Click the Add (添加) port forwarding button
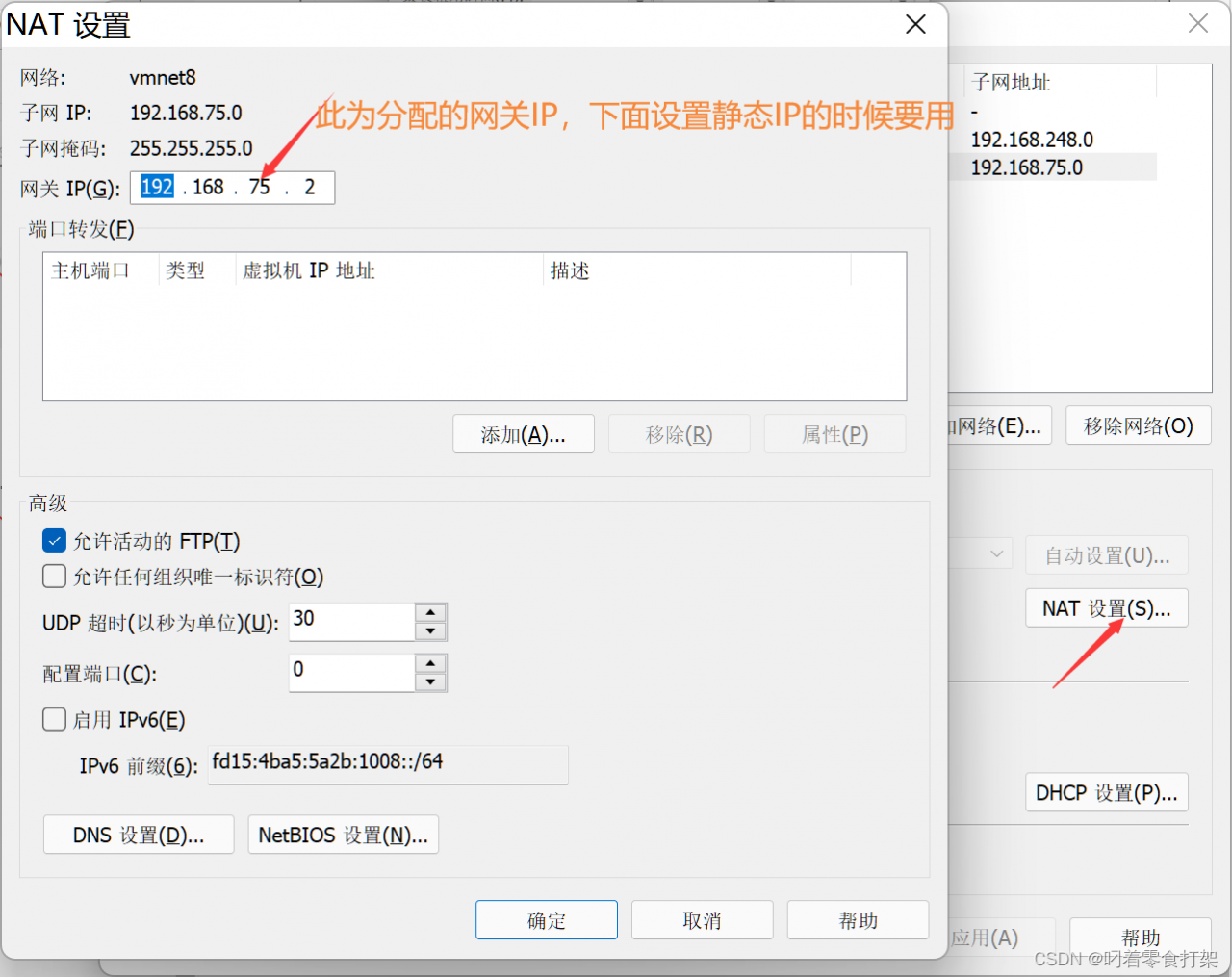This screenshot has width=1232, height=977. pyautogui.click(x=524, y=434)
